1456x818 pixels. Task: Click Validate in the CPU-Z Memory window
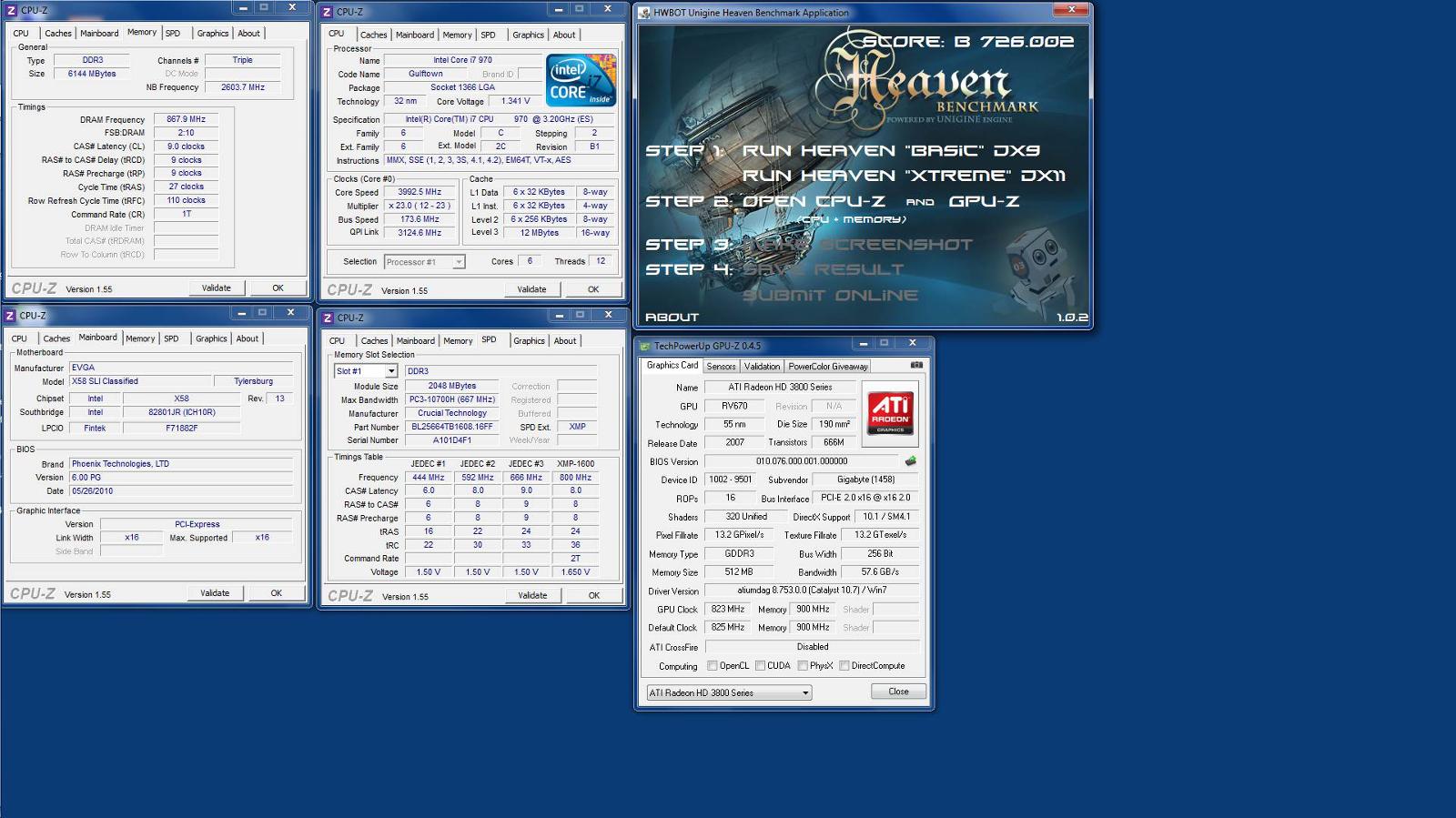pos(216,288)
